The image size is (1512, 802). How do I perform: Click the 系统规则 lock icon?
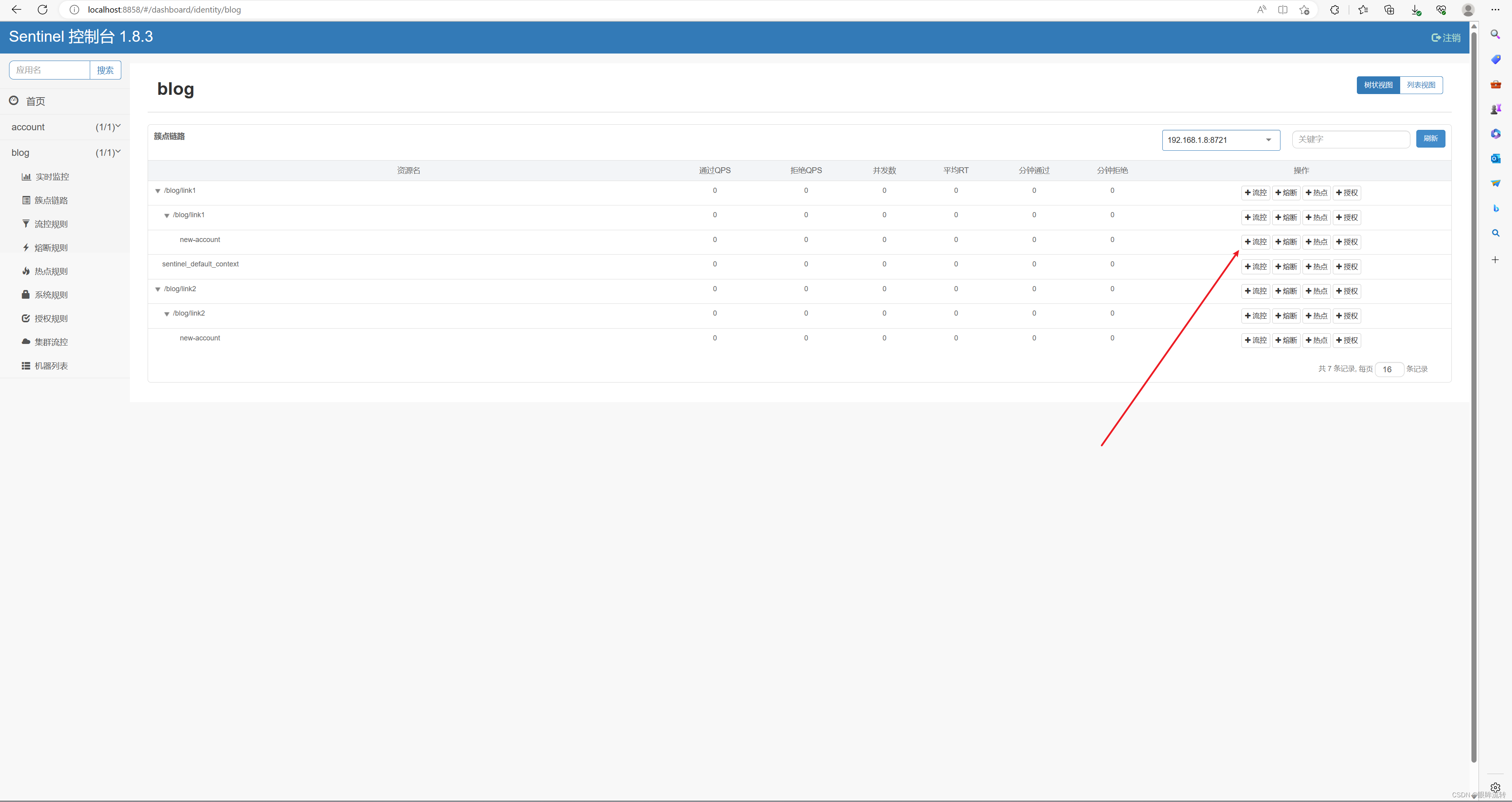26,294
